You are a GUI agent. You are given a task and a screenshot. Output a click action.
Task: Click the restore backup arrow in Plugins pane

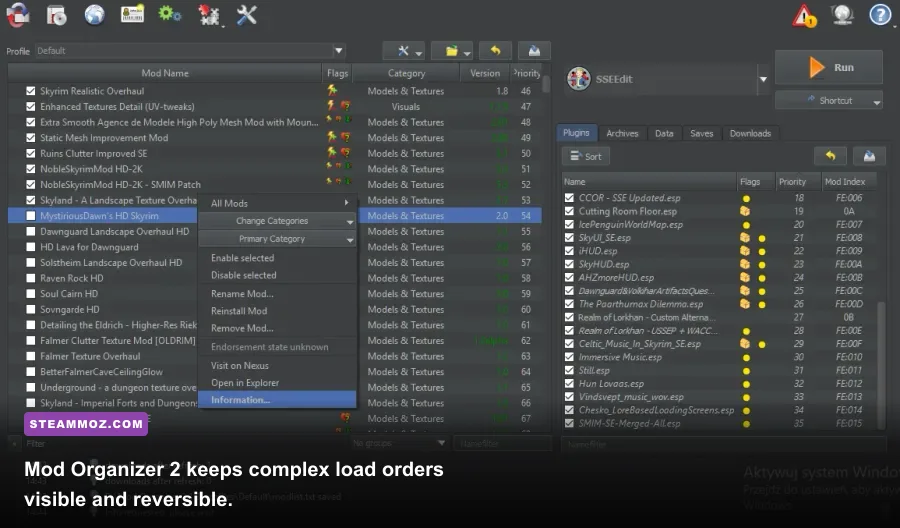[830, 156]
